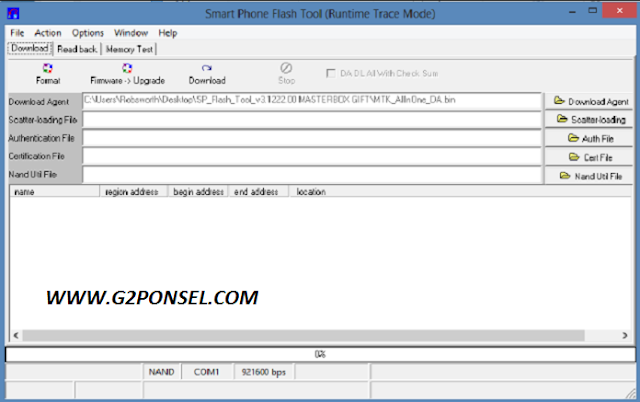Screen dimensions: 640x402
Task: Click the Format toolbar icon
Action: [x=48, y=68]
